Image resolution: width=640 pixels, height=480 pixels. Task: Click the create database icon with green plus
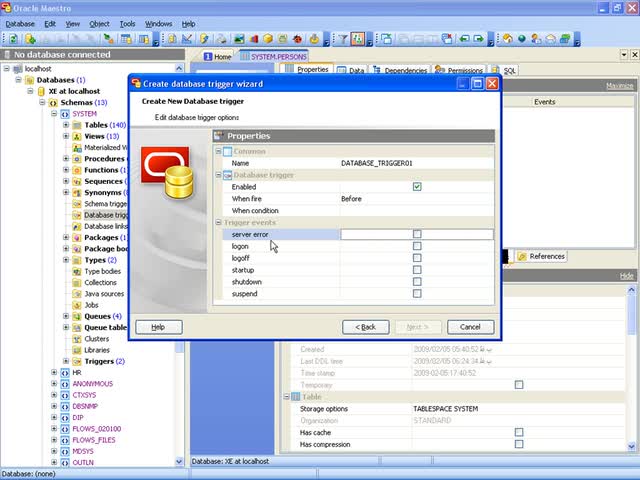click(x=30, y=39)
